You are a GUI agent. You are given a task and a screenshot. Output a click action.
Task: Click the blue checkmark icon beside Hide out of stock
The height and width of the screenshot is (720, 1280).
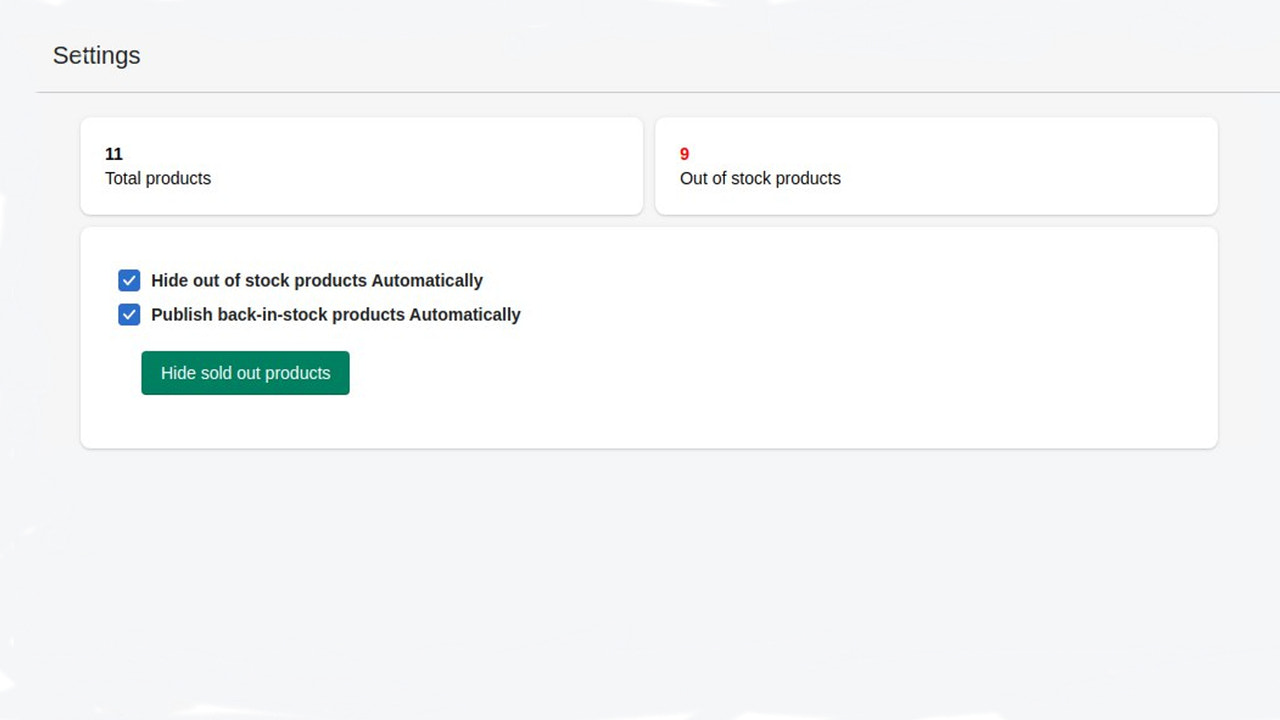pyautogui.click(x=129, y=280)
